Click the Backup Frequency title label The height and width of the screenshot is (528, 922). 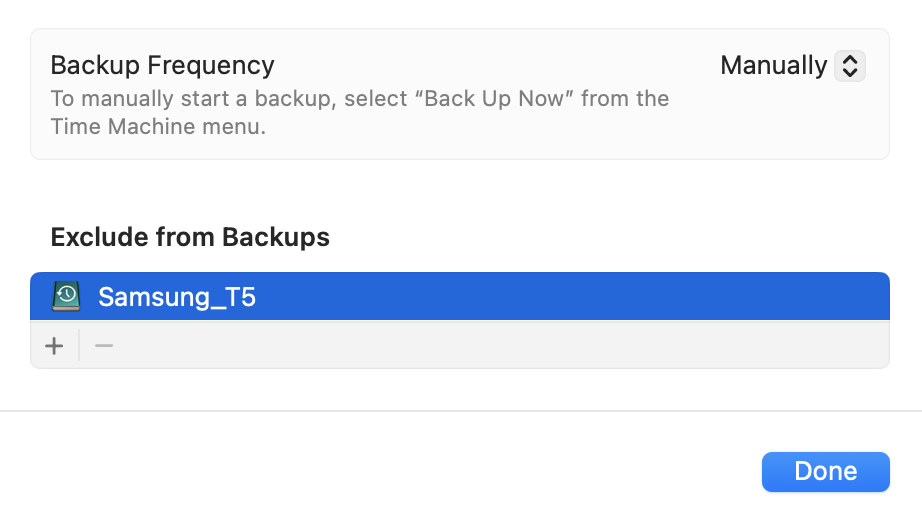click(x=162, y=65)
